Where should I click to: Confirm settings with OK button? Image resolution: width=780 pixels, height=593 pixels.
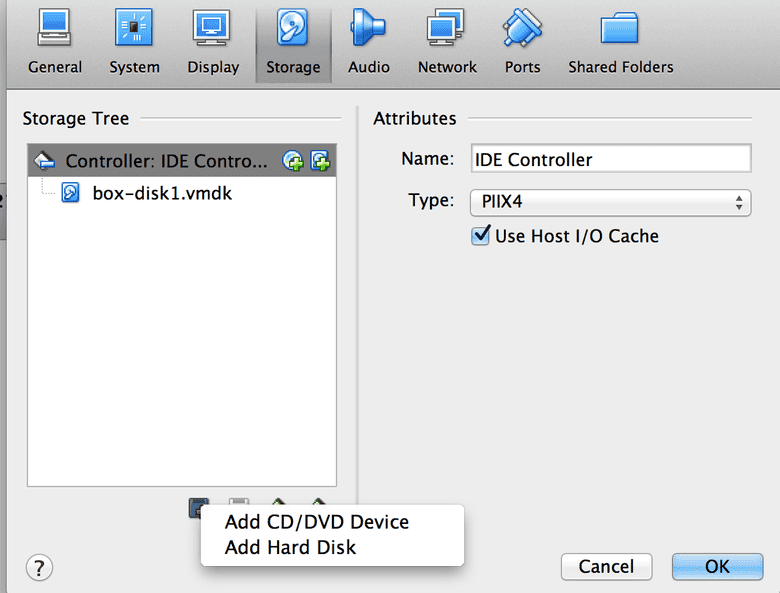pyautogui.click(x=717, y=567)
